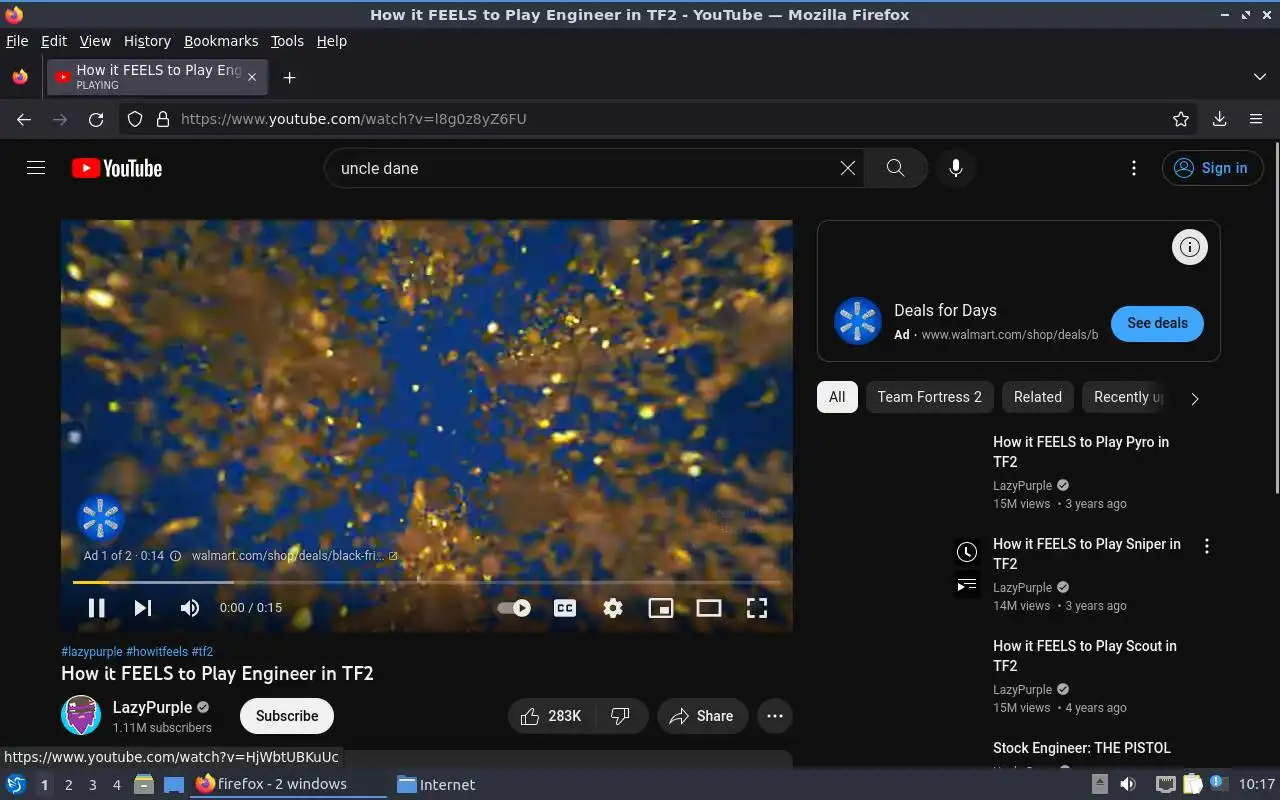This screenshot has height=800, width=1280.
Task: Visit walmart.com ad link in player
Action: (294, 556)
